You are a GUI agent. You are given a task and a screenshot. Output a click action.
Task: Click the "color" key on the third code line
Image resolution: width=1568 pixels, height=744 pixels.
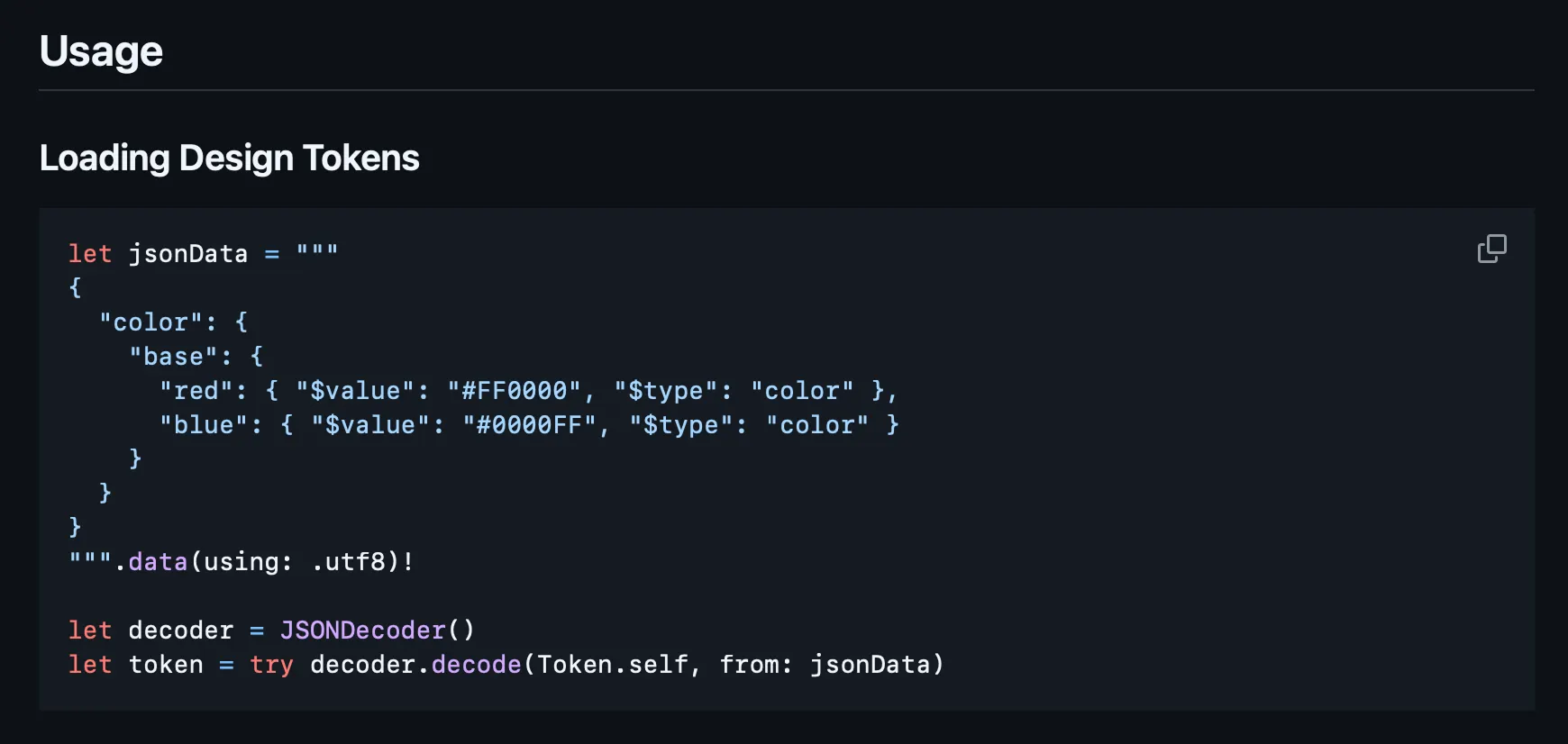[150, 322]
